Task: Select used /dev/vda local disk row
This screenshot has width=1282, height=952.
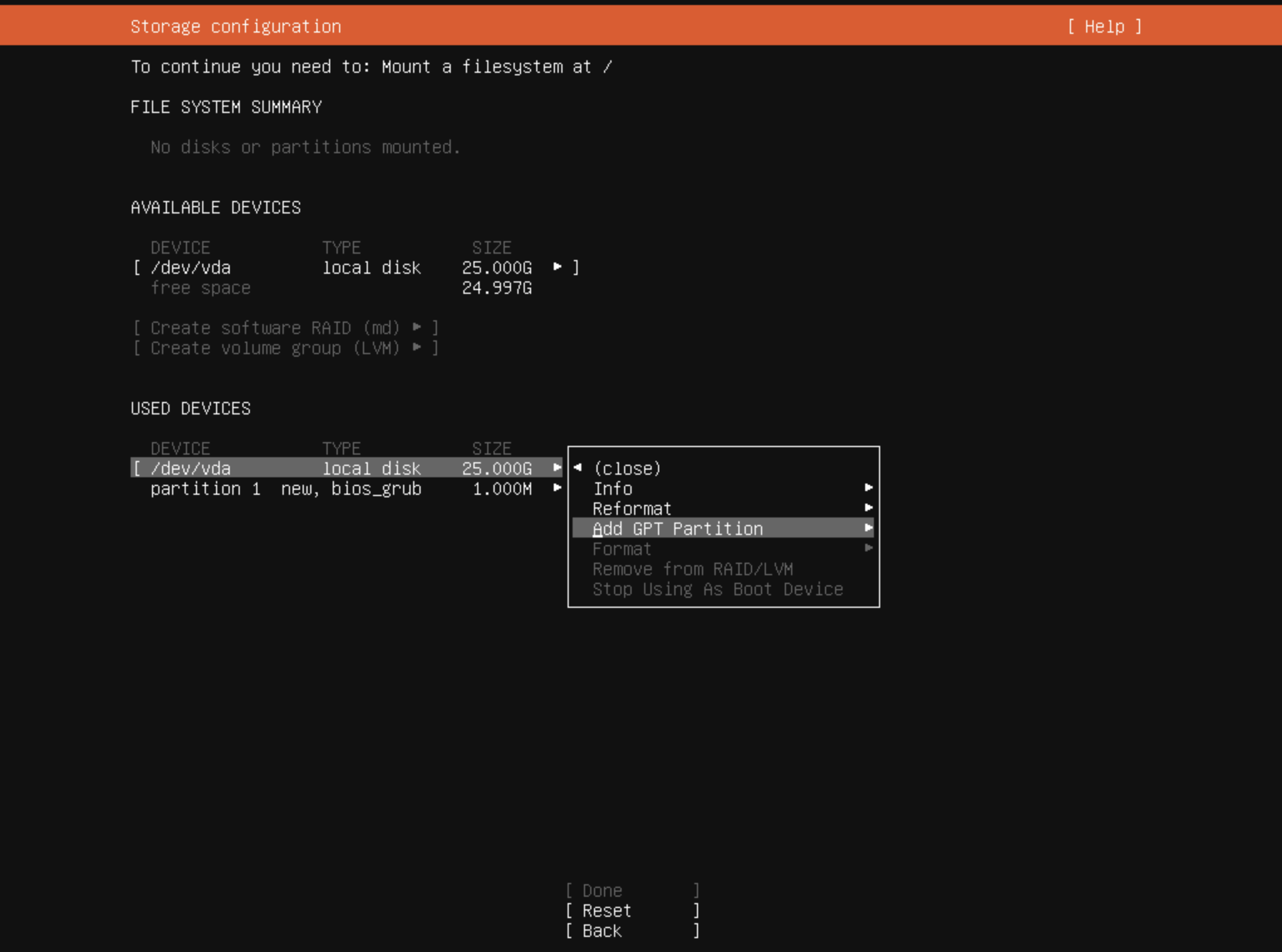Action: click(347, 468)
